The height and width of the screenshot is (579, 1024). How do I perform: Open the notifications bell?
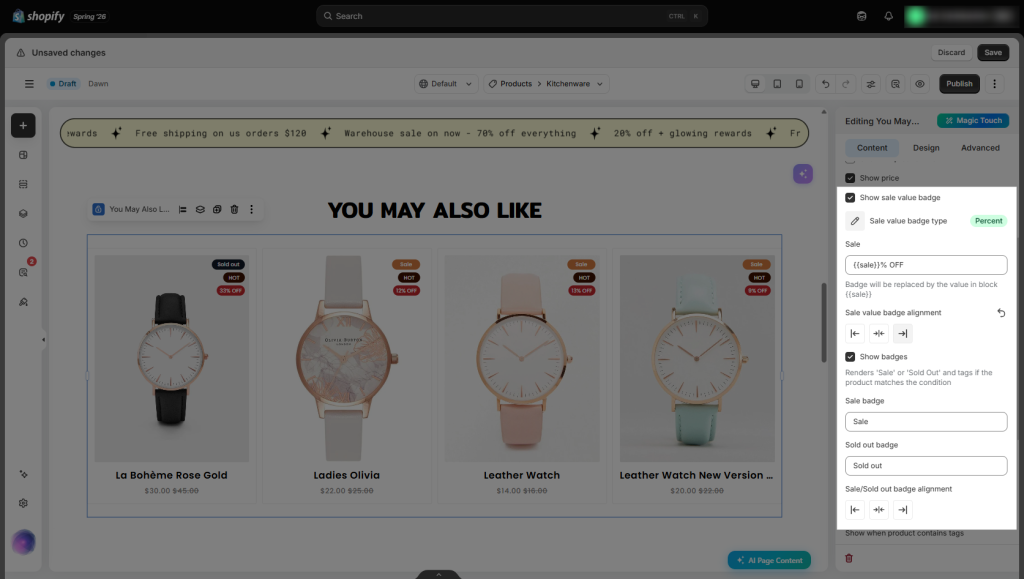(x=888, y=16)
